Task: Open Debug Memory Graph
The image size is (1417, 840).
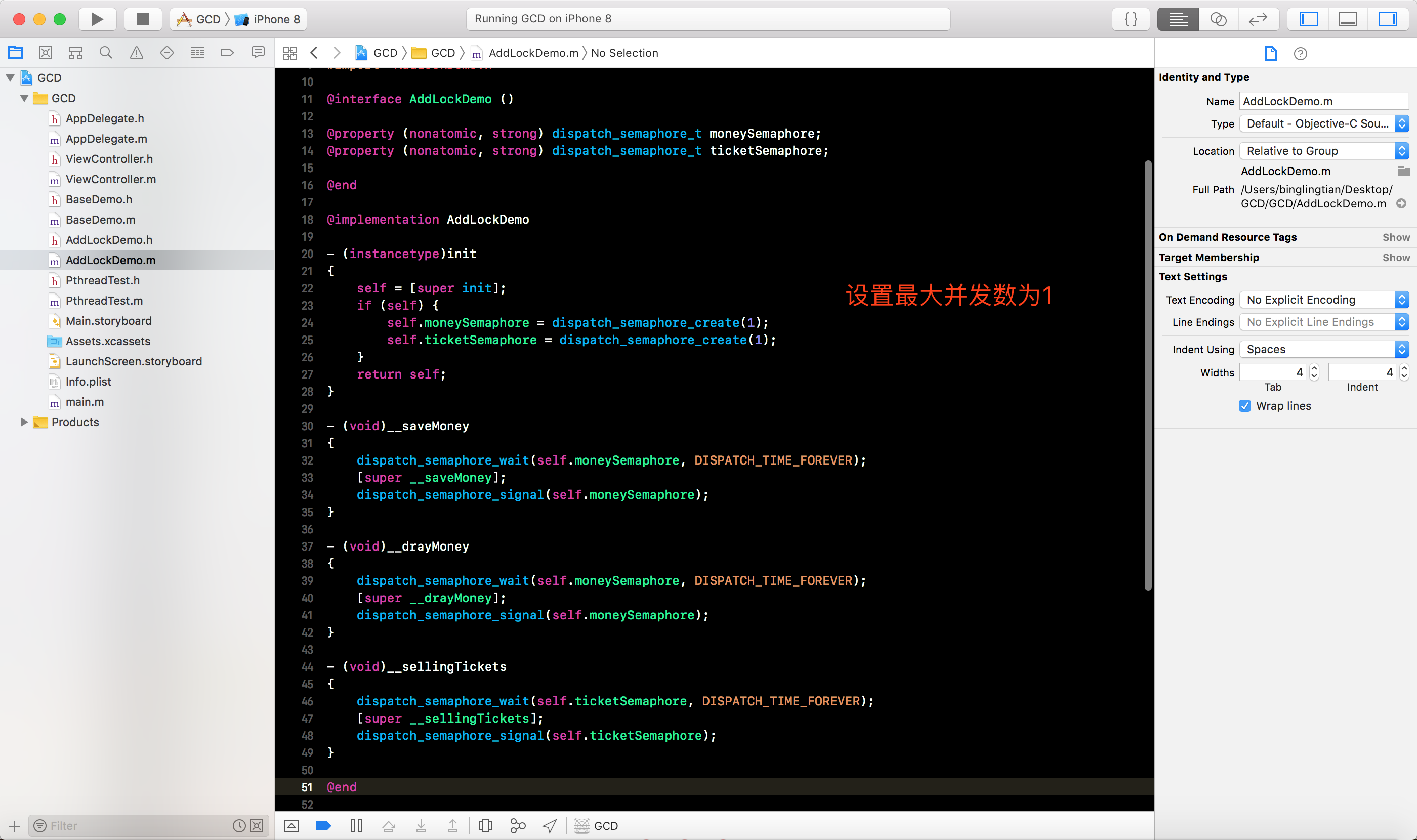Action: pyautogui.click(x=517, y=826)
